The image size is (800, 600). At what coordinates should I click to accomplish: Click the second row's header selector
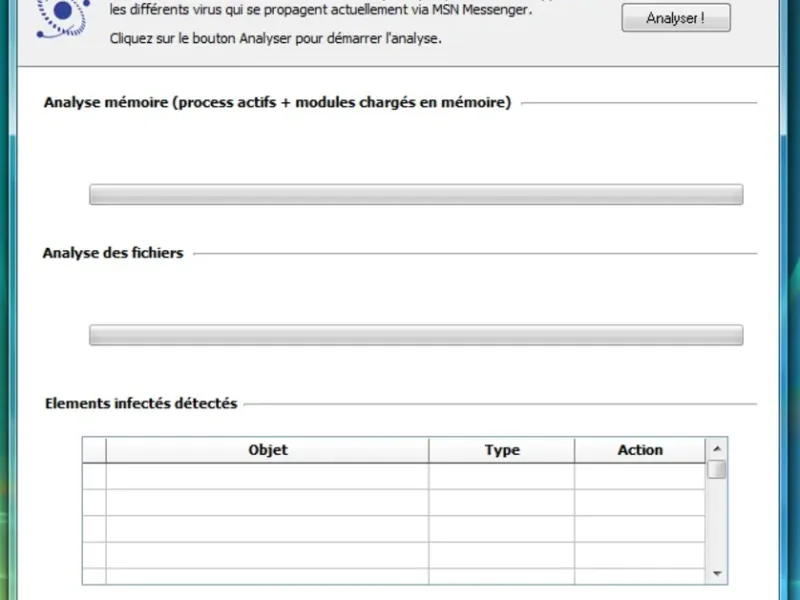coord(94,502)
